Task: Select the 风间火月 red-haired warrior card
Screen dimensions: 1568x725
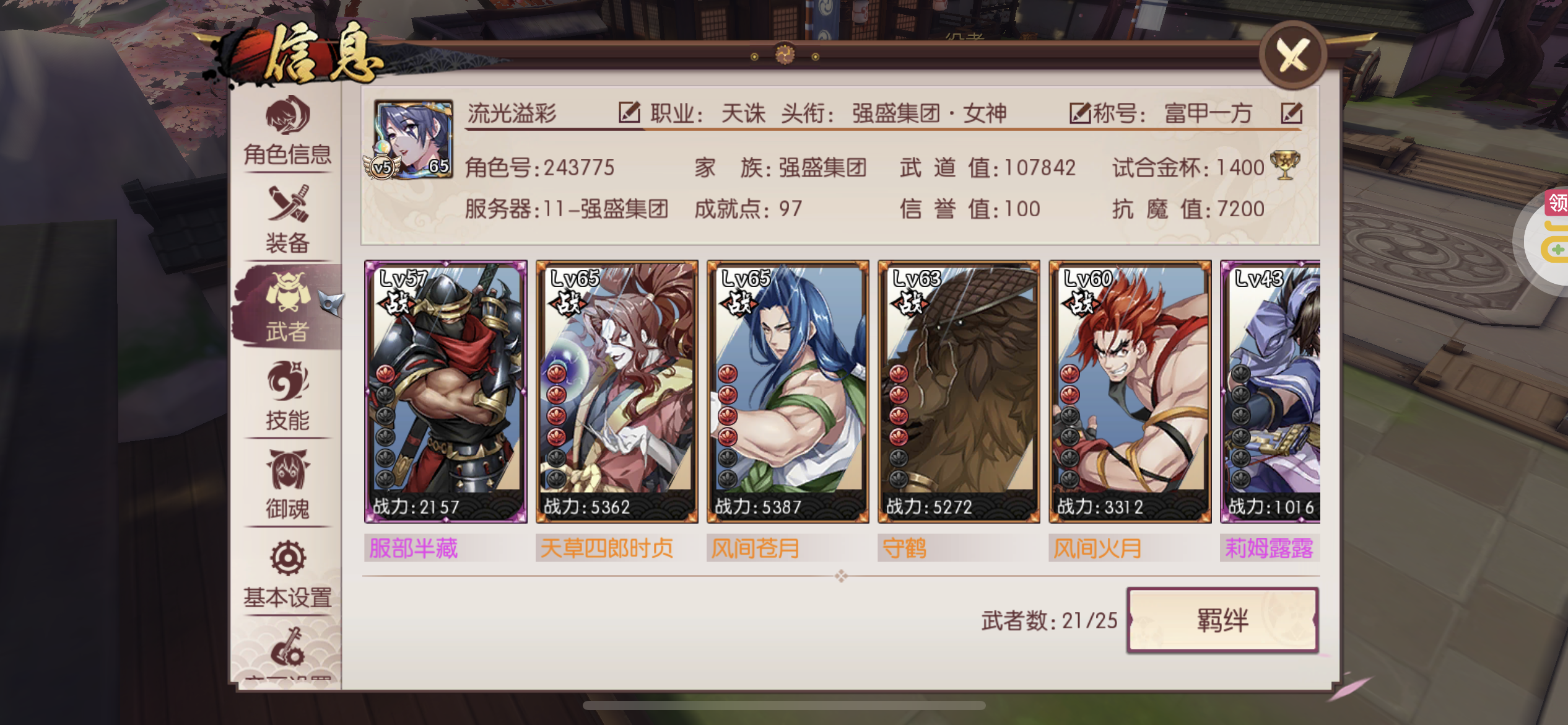Action: (x=1130, y=392)
